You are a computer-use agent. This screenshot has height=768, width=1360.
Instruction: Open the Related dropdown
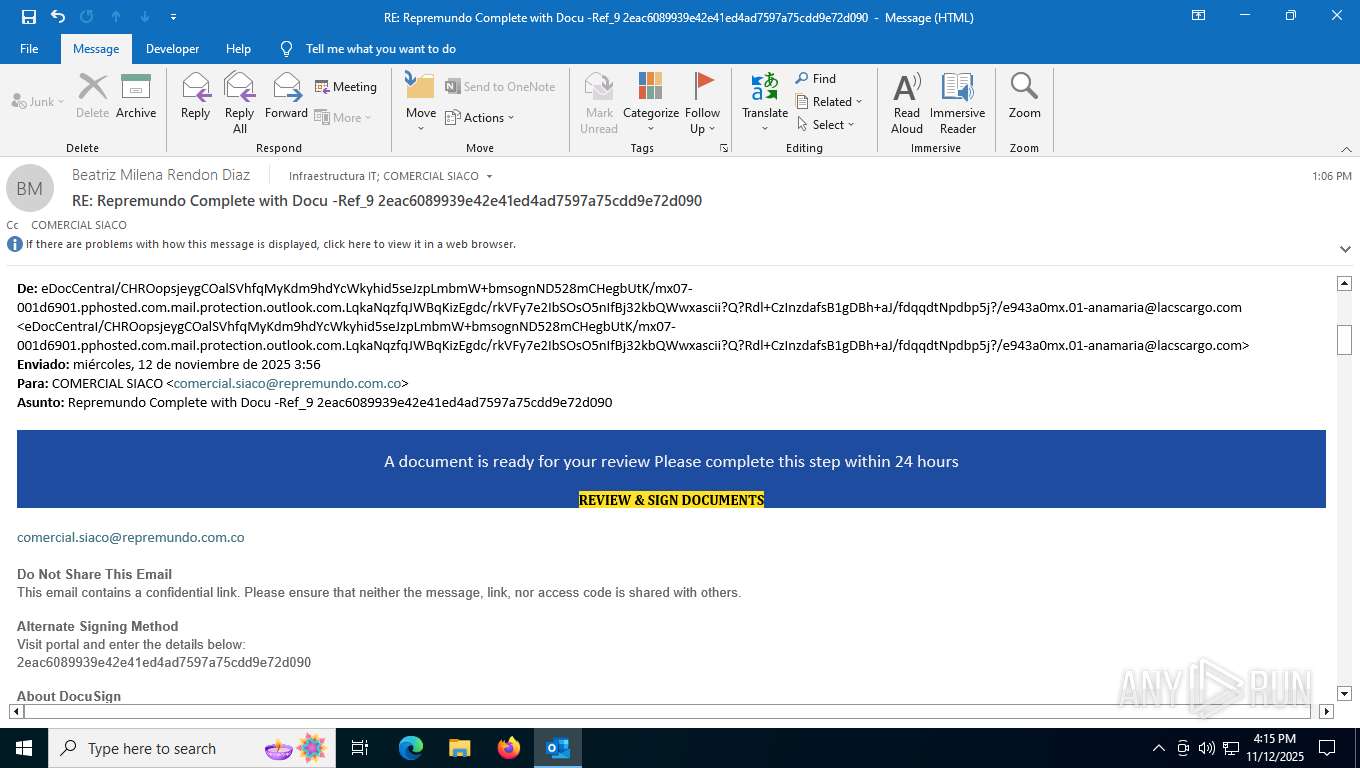pos(829,102)
